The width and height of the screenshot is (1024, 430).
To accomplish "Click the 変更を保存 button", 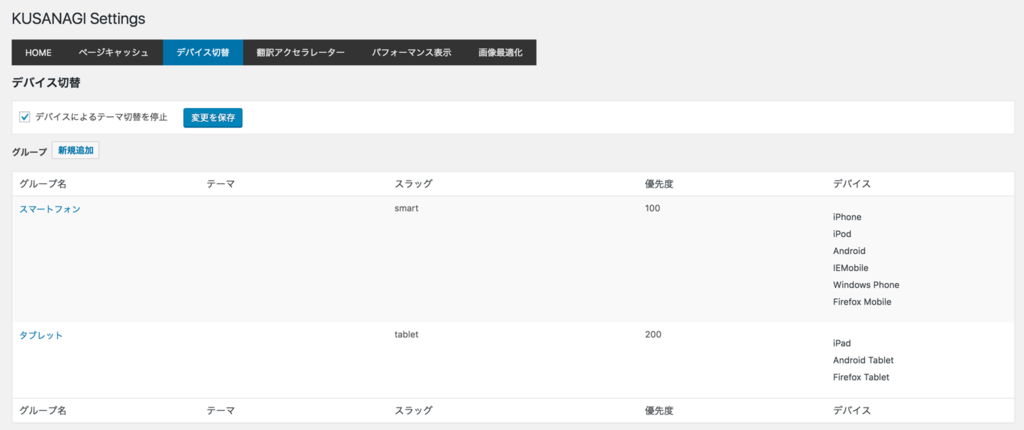I will [213, 118].
